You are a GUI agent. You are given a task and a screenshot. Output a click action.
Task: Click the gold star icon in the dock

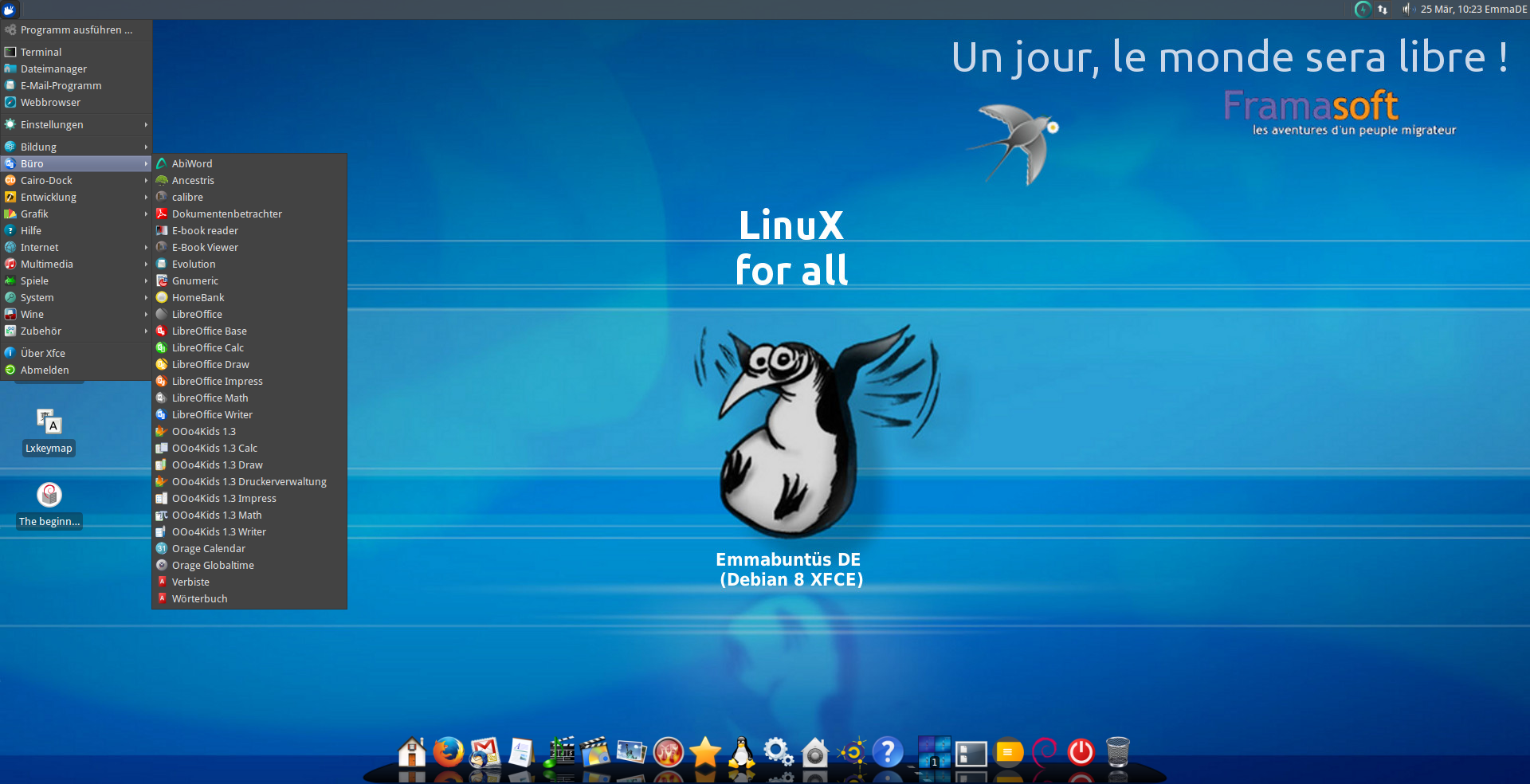[x=705, y=751]
